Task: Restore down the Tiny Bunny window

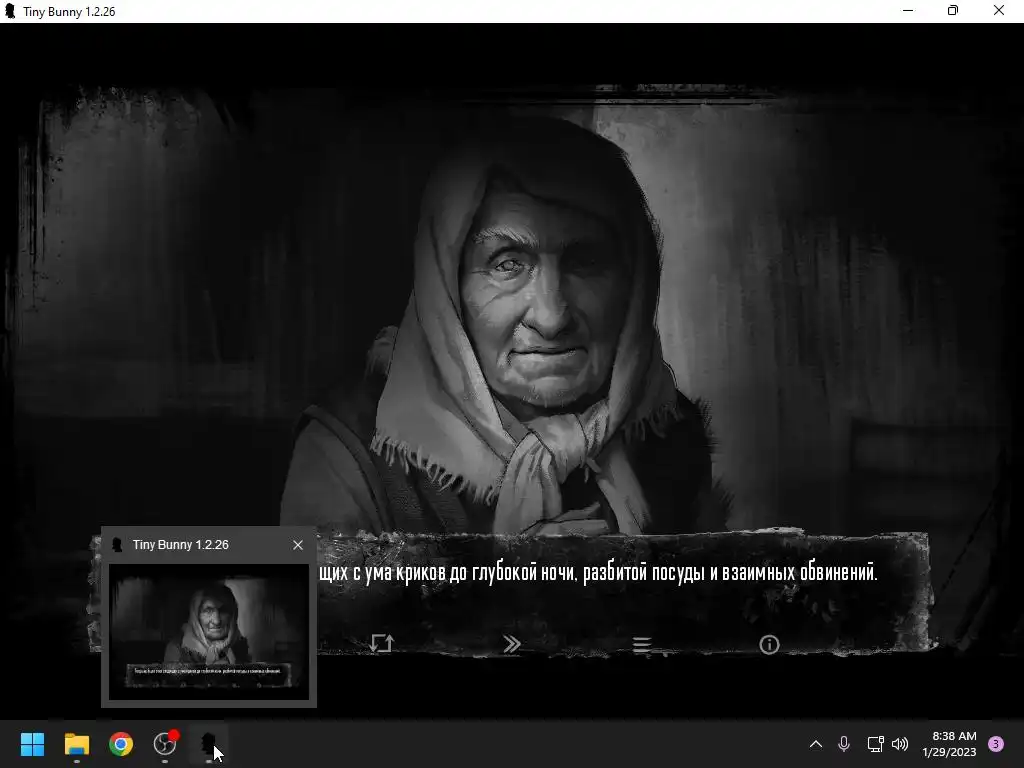Action: point(953,10)
